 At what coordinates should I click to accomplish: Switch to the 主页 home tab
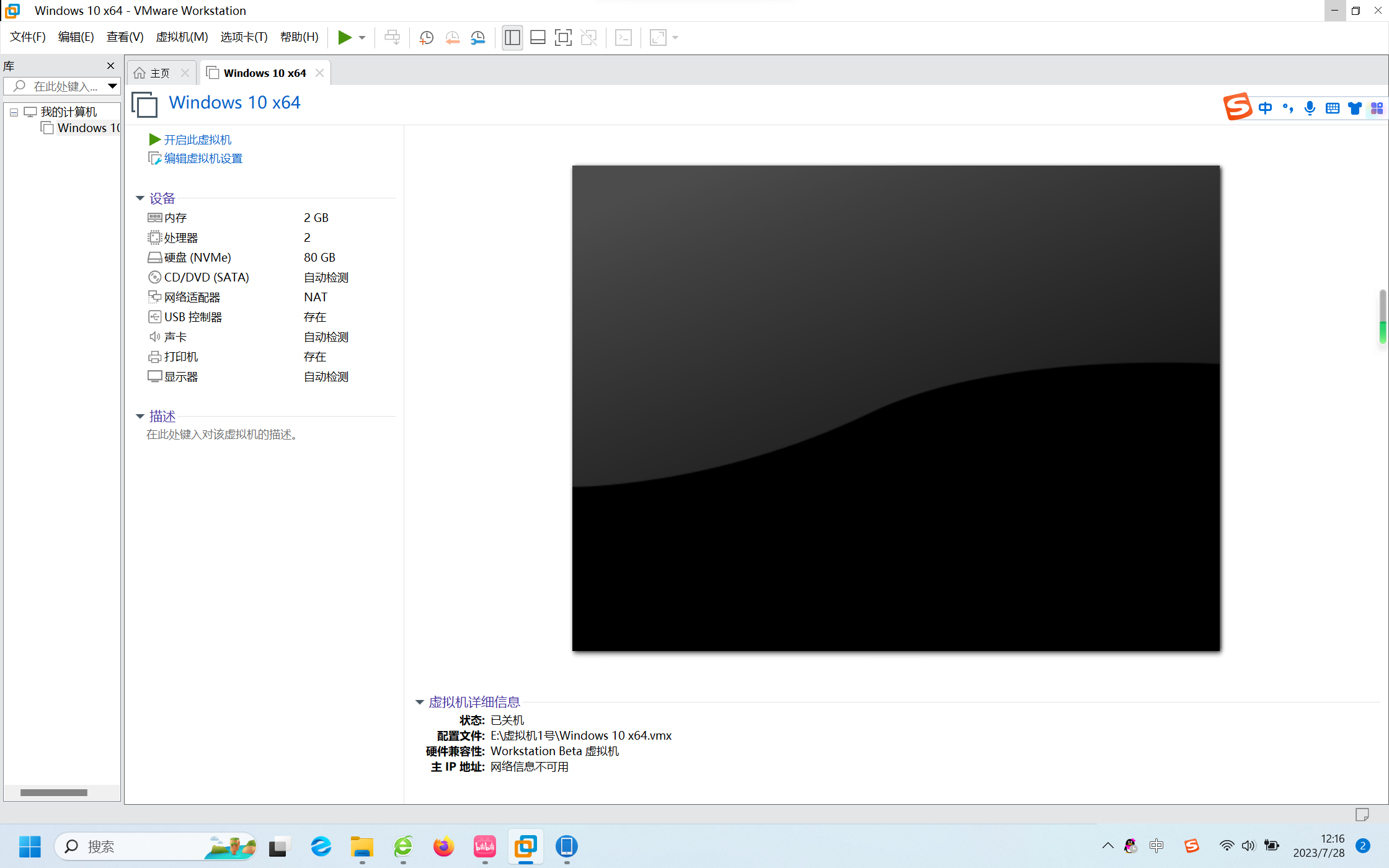click(x=159, y=73)
